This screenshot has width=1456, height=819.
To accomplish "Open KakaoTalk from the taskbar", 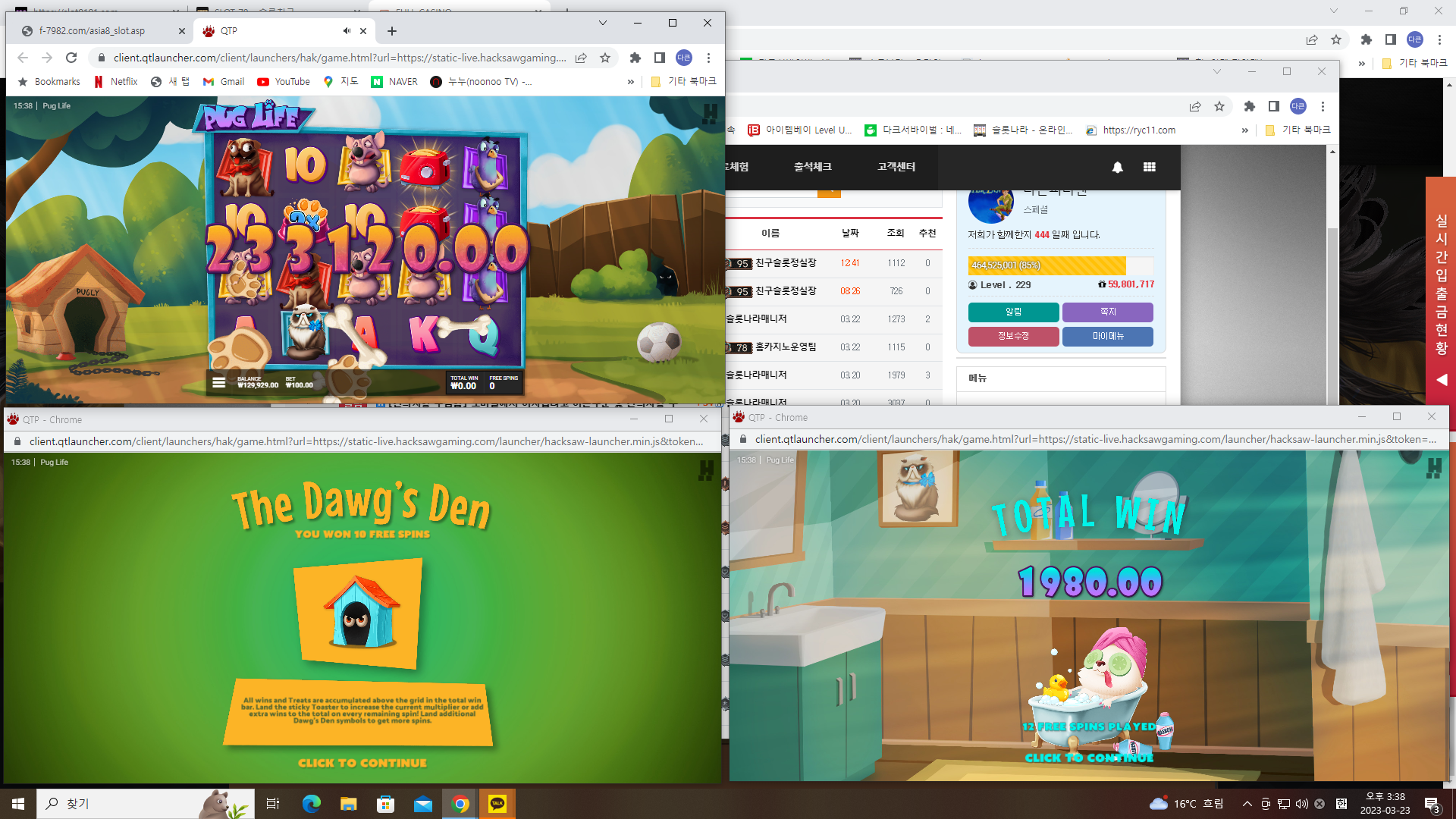I will click(497, 804).
